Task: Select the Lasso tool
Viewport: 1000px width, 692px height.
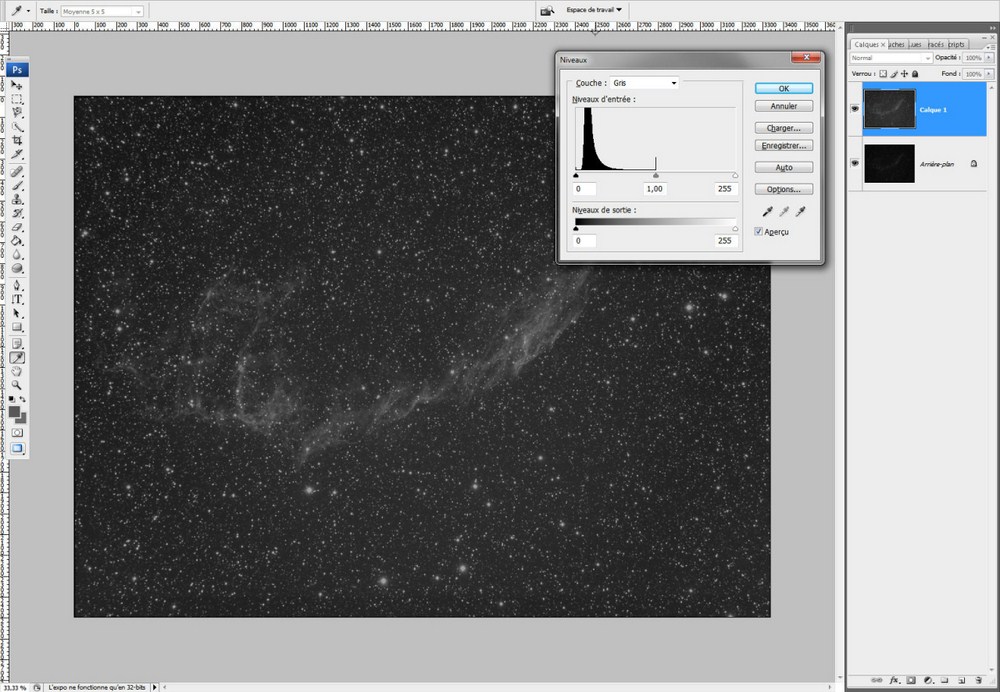Action: pyautogui.click(x=17, y=113)
